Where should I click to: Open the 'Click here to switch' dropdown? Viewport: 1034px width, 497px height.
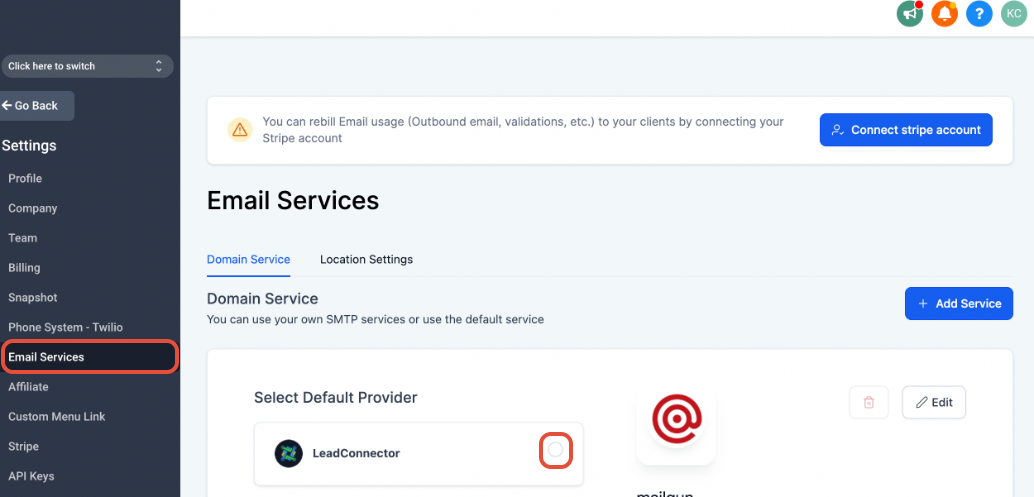87,66
